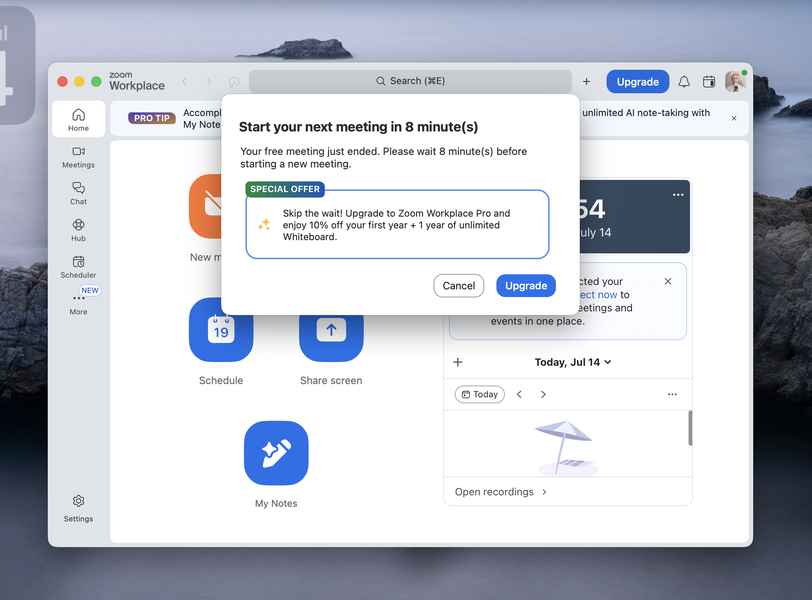Jump to Today in the calendar

tap(480, 394)
